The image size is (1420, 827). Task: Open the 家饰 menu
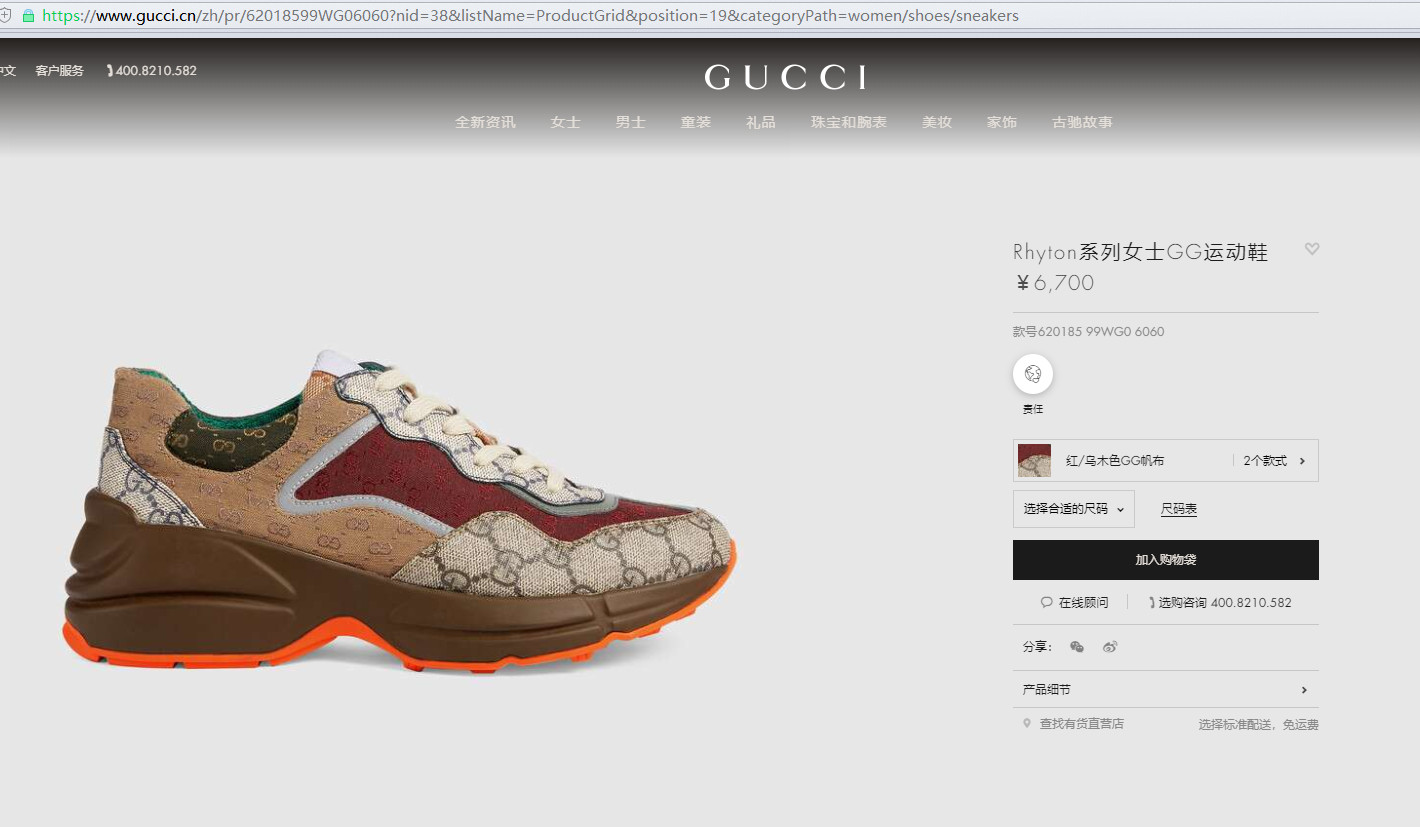(1002, 122)
